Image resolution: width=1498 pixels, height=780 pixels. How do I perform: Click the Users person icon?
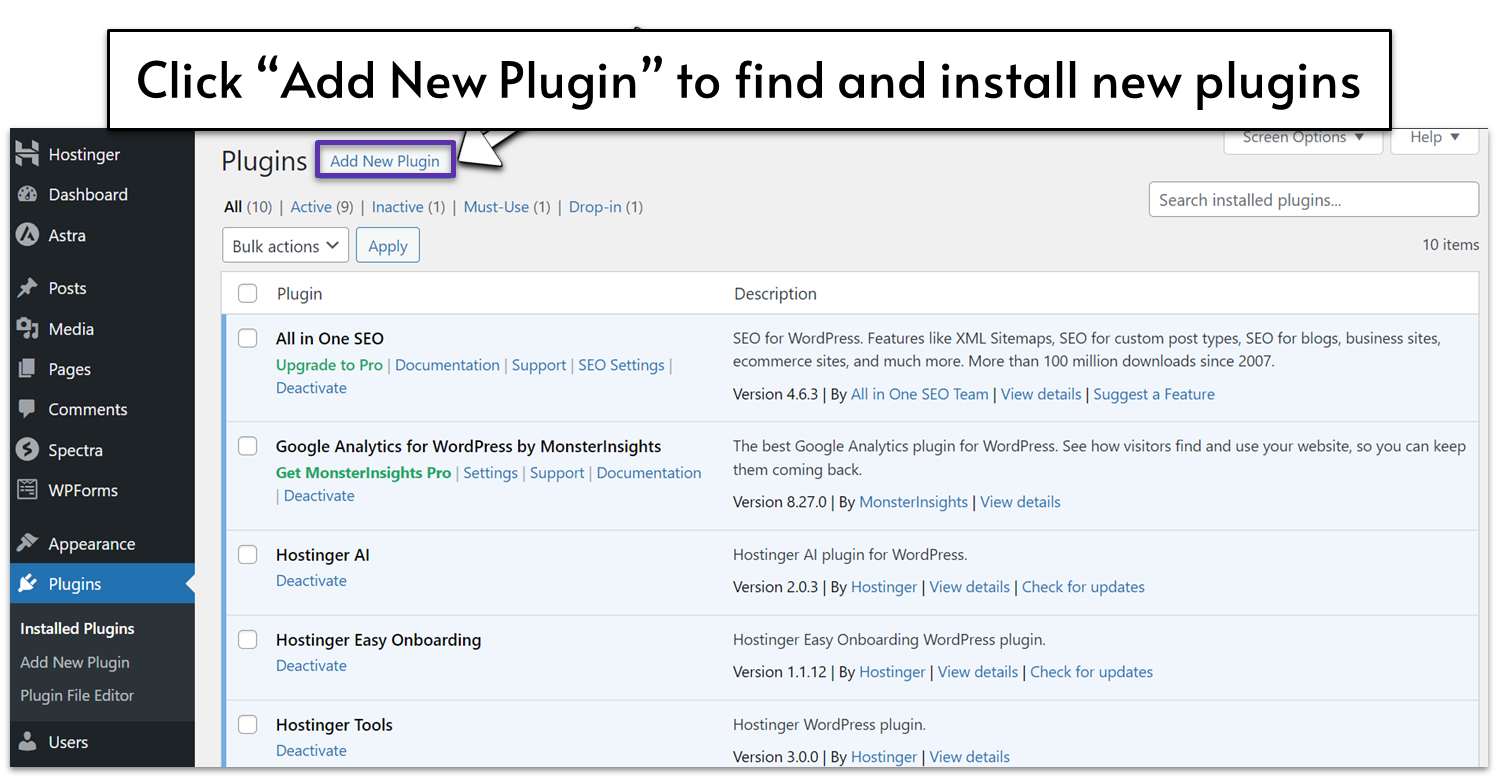28,742
